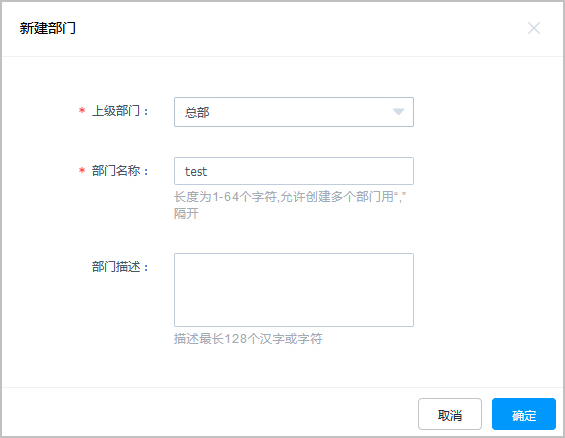Click the 上级部门 field label
565x438 pixels.
tap(120, 111)
